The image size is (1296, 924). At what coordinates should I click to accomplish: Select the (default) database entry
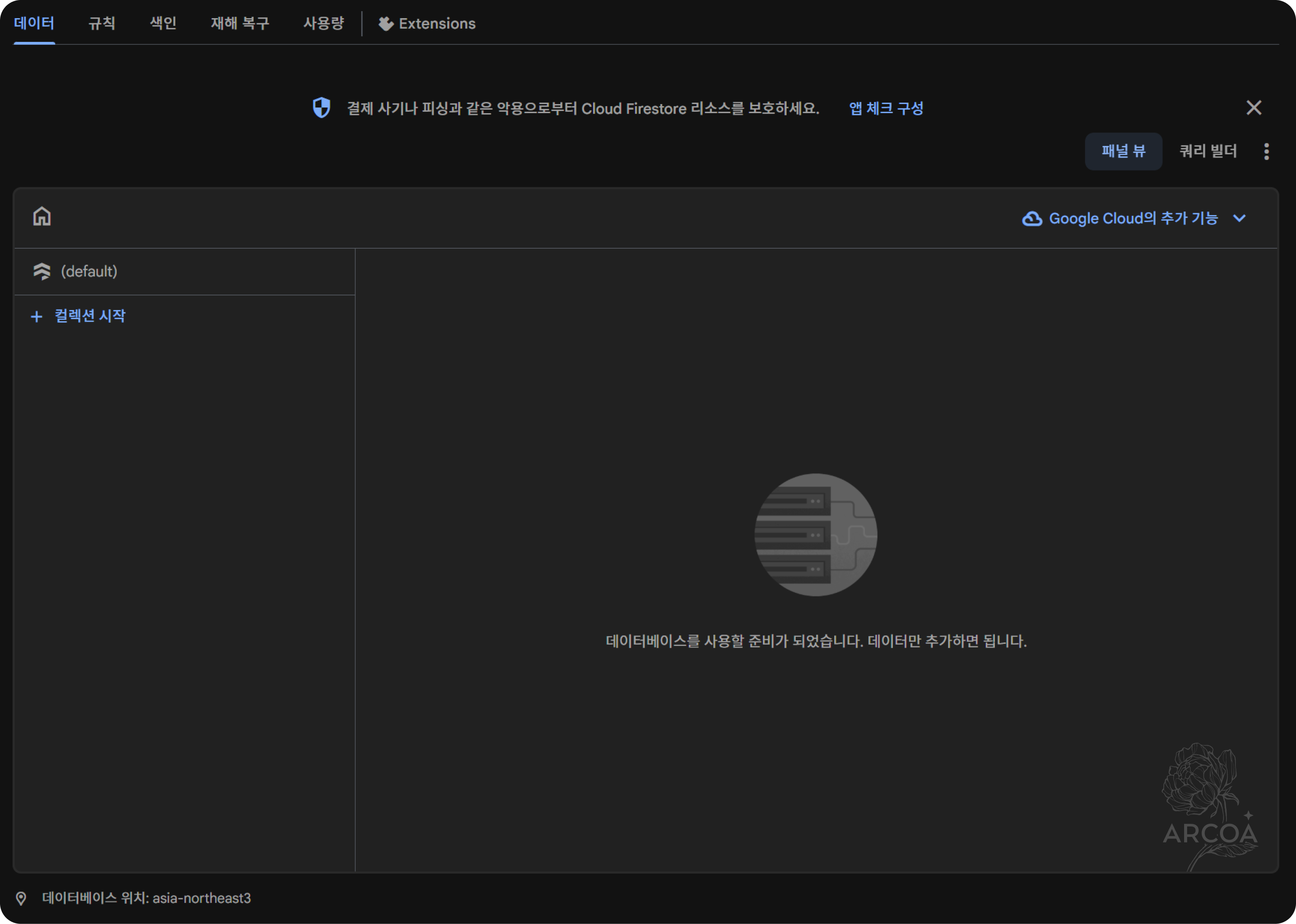(89, 272)
